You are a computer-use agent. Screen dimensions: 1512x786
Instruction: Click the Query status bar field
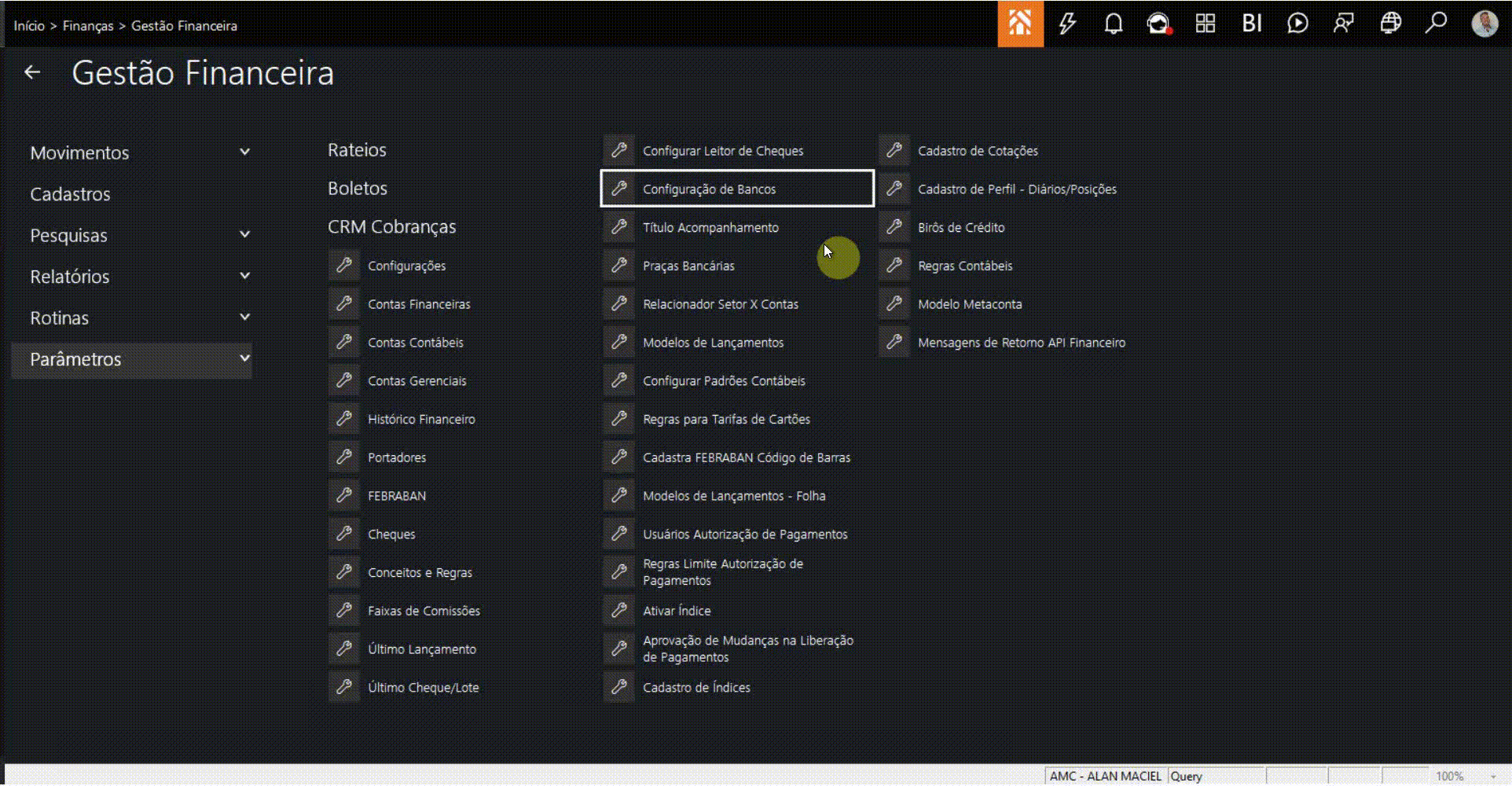click(x=1216, y=776)
